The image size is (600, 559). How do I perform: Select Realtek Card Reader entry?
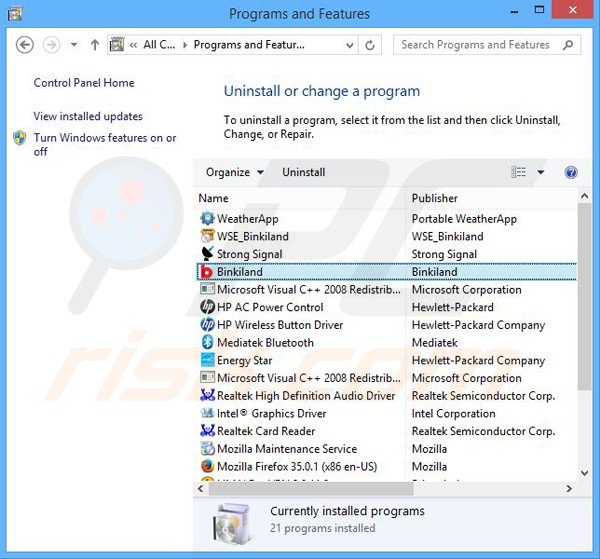tap(266, 431)
